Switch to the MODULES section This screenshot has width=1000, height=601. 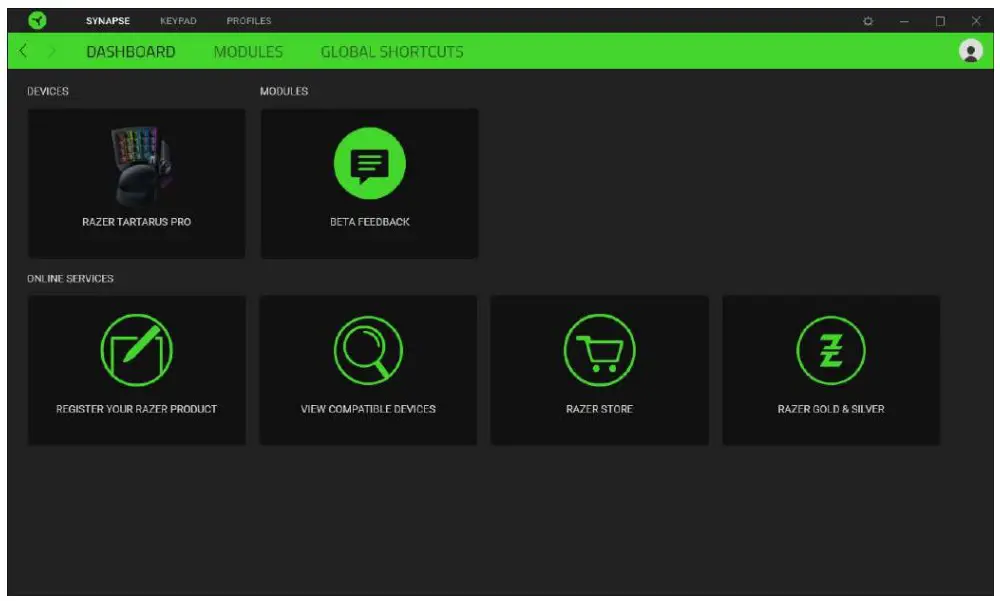point(248,51)
